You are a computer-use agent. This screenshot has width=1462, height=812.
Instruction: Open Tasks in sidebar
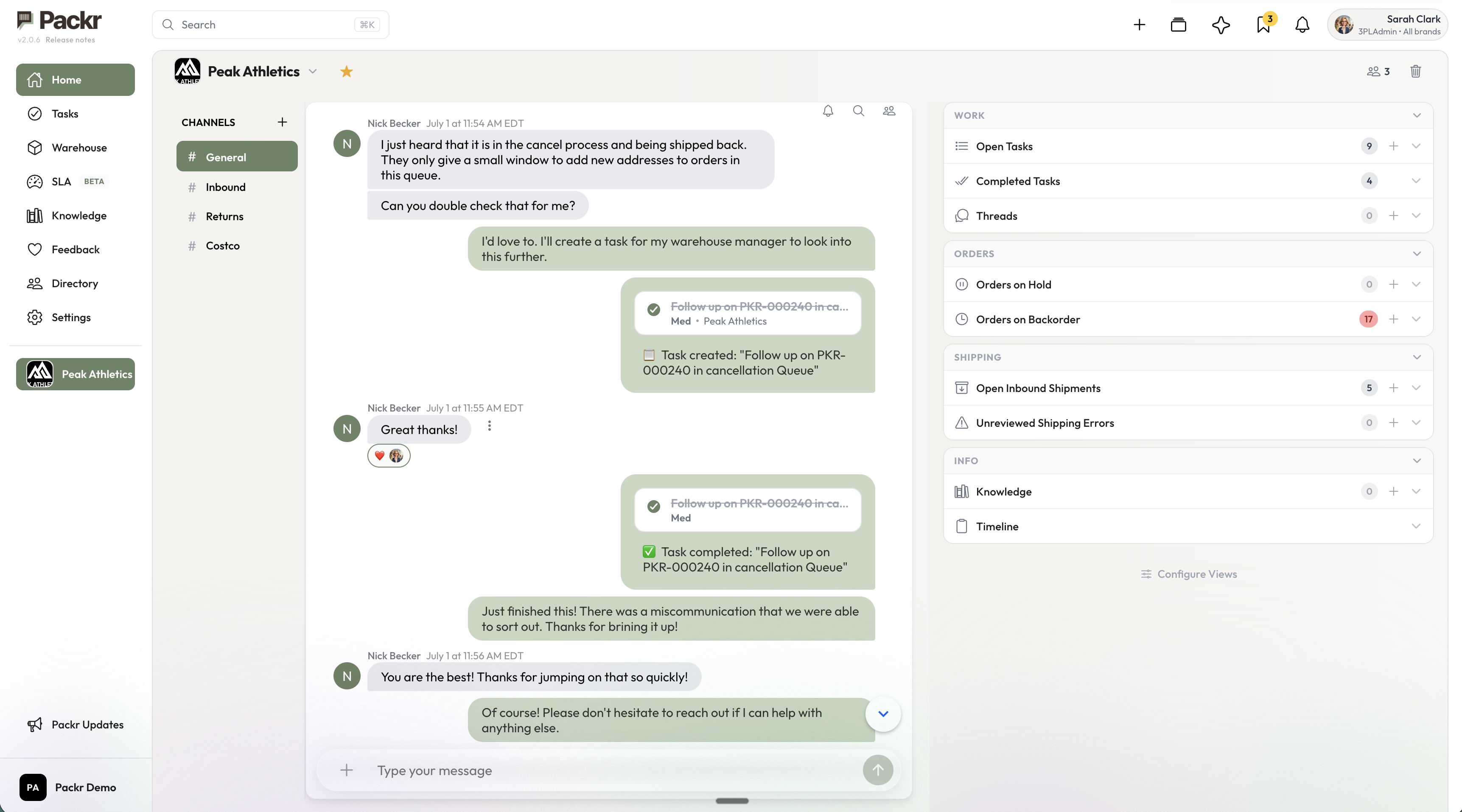(x=76, y=114)
